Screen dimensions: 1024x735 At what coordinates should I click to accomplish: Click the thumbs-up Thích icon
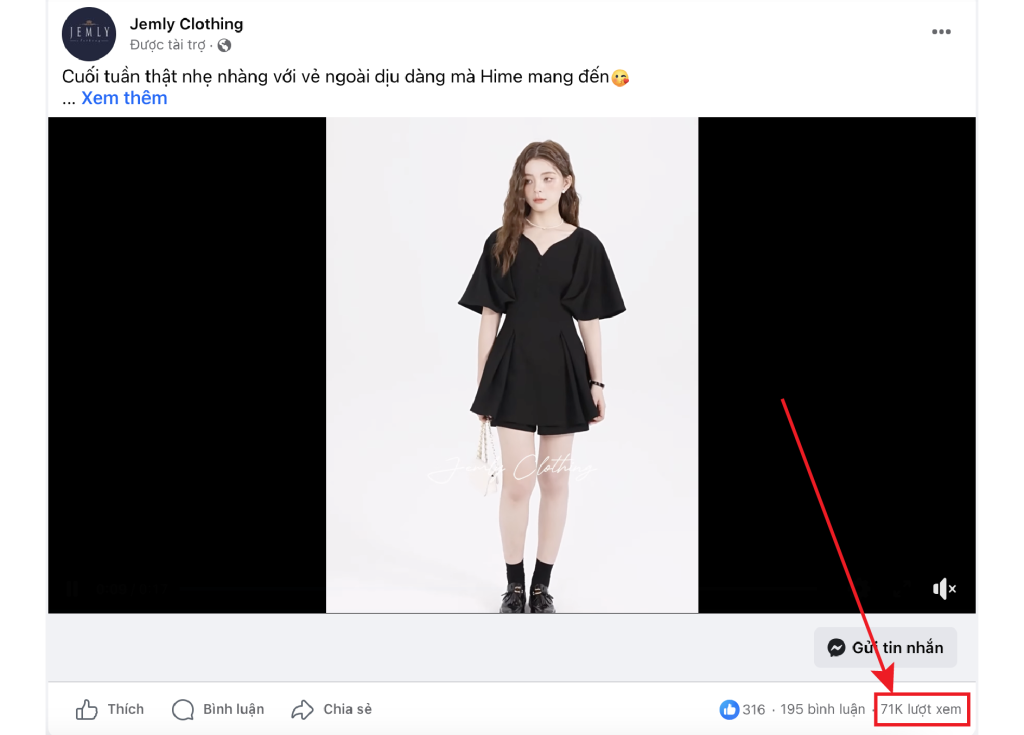pos(87,710)
